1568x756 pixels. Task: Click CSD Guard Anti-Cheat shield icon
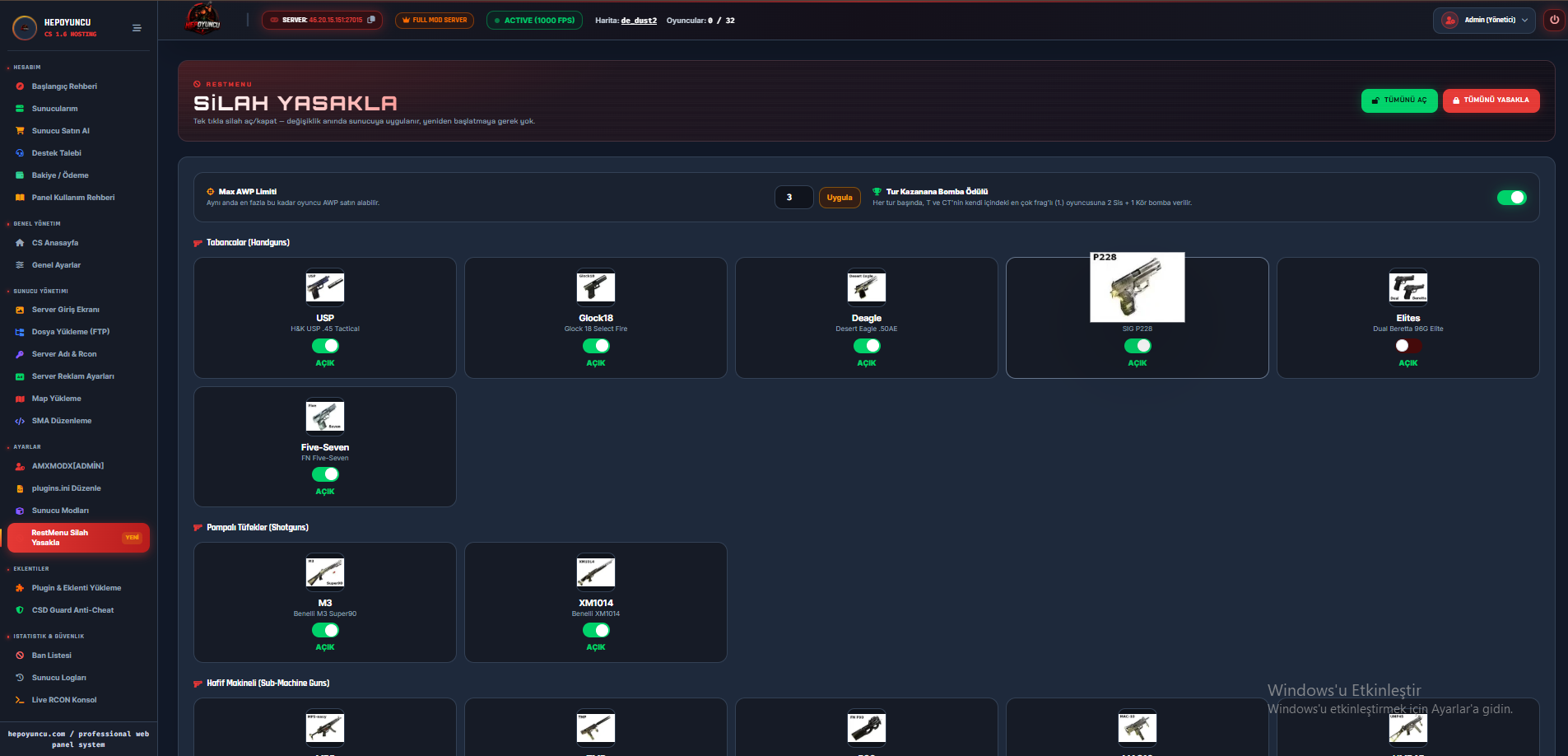coord(20,610)
